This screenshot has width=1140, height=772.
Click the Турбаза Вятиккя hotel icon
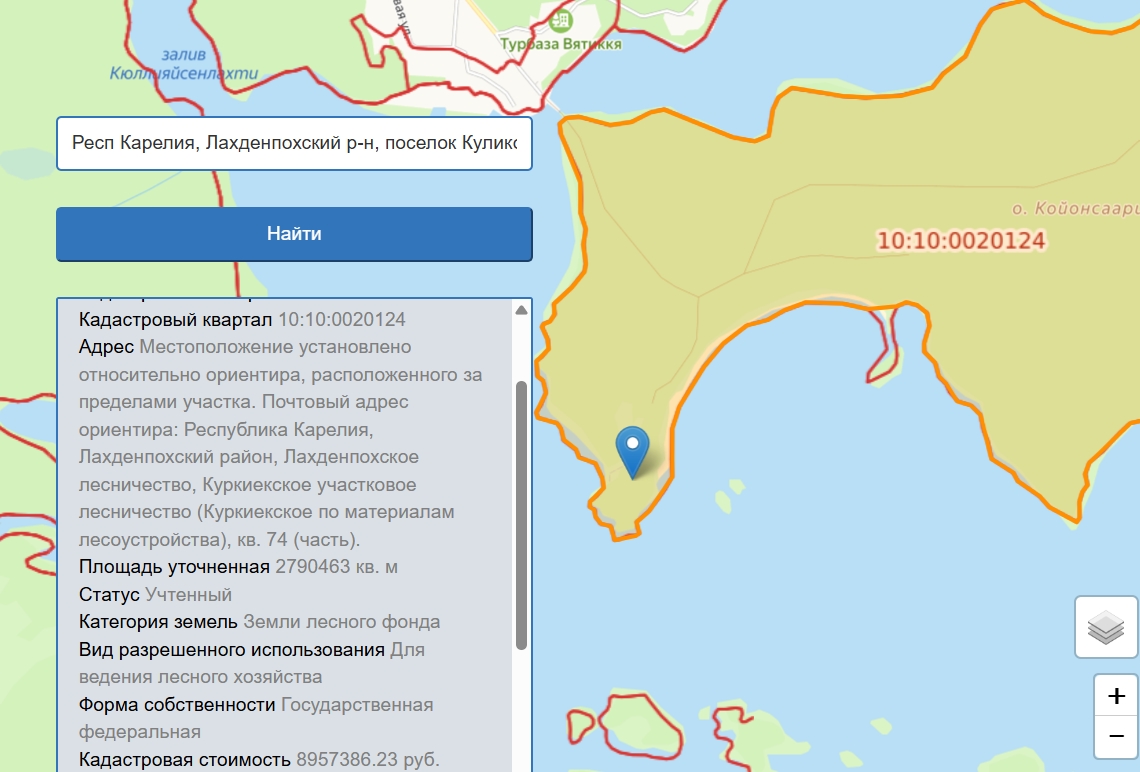point(562,20)
